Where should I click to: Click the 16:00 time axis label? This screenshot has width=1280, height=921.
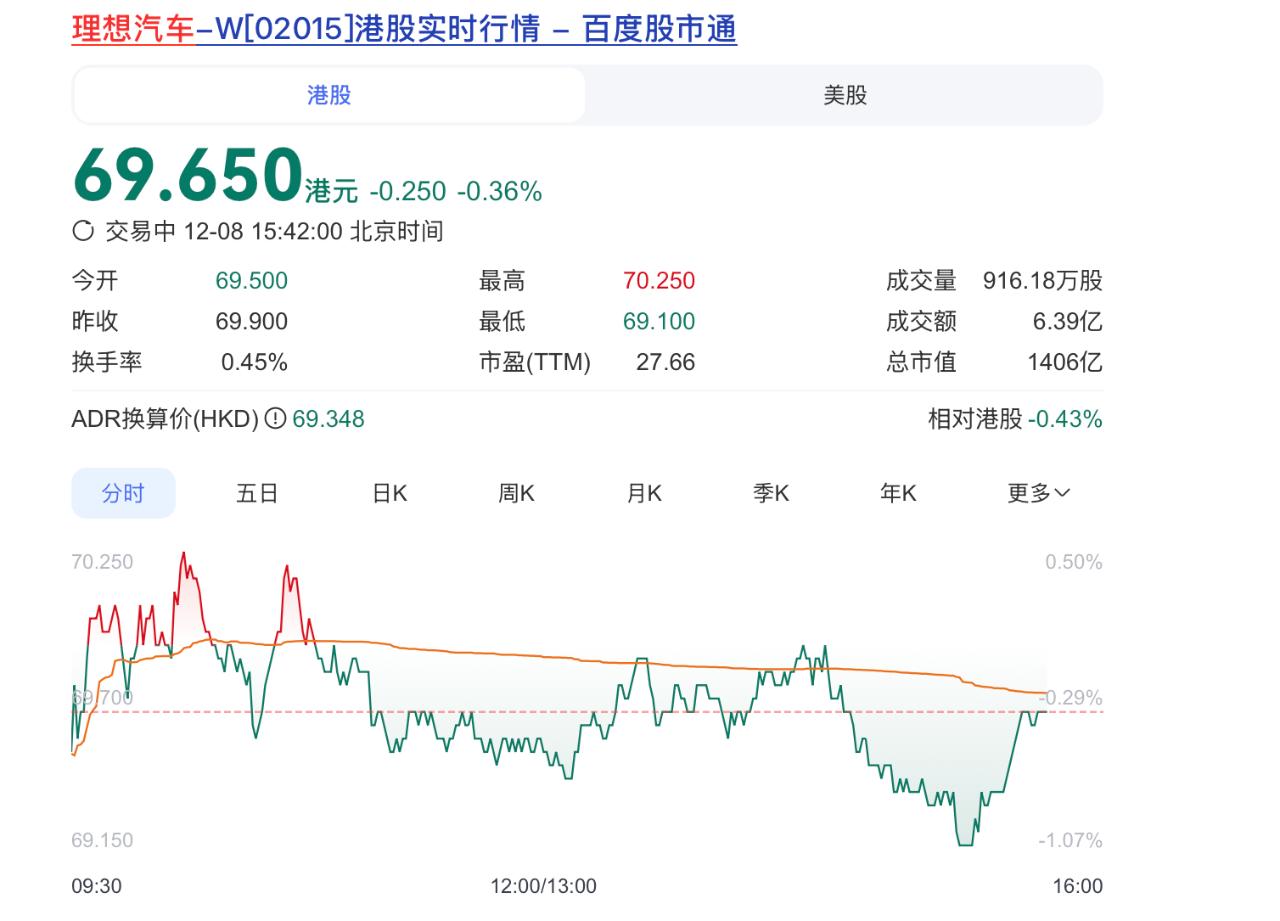(x=1078, y=886)
